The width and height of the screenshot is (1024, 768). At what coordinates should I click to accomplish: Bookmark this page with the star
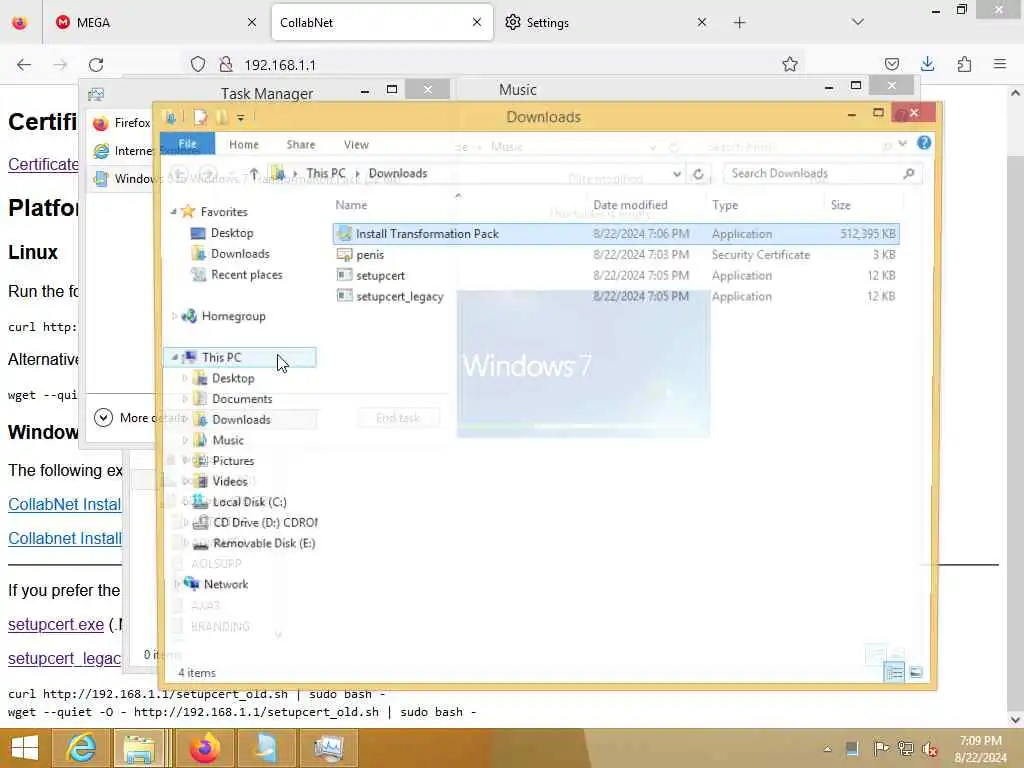tap(790, 64)
